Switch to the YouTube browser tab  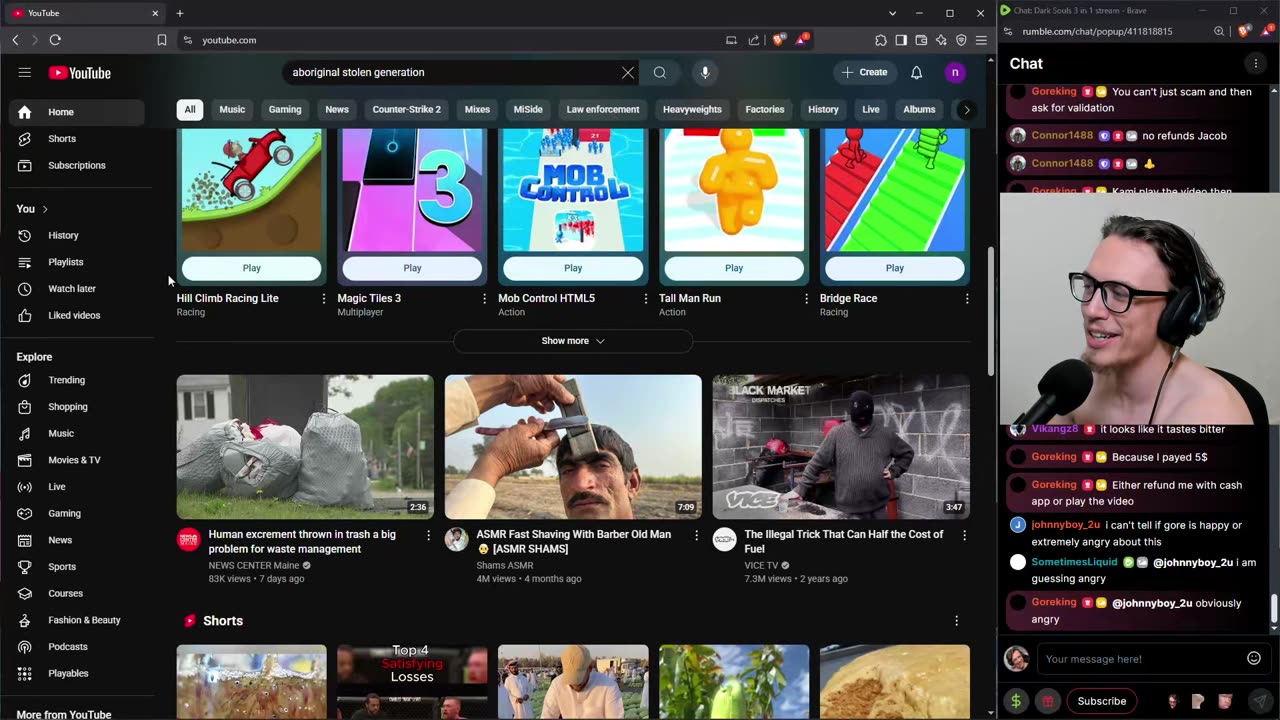[85, 13]
